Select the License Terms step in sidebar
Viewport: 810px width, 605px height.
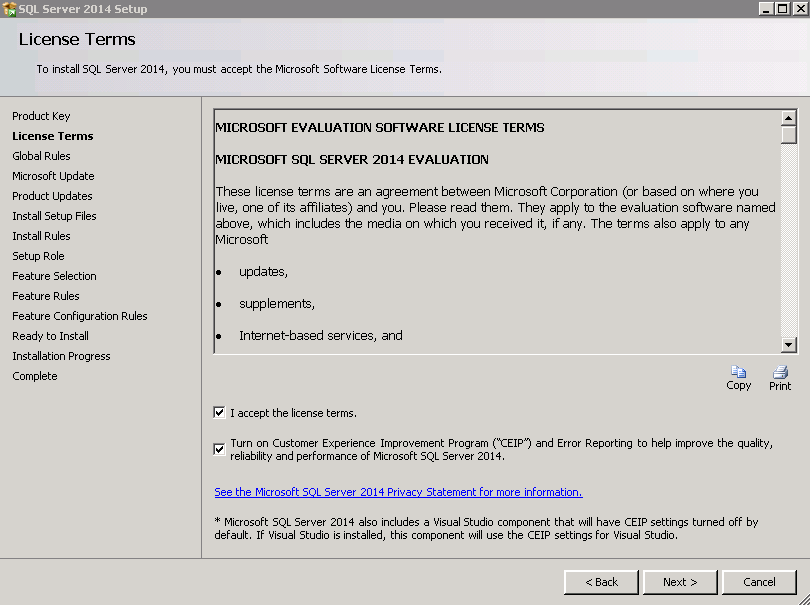pos(53,136)
